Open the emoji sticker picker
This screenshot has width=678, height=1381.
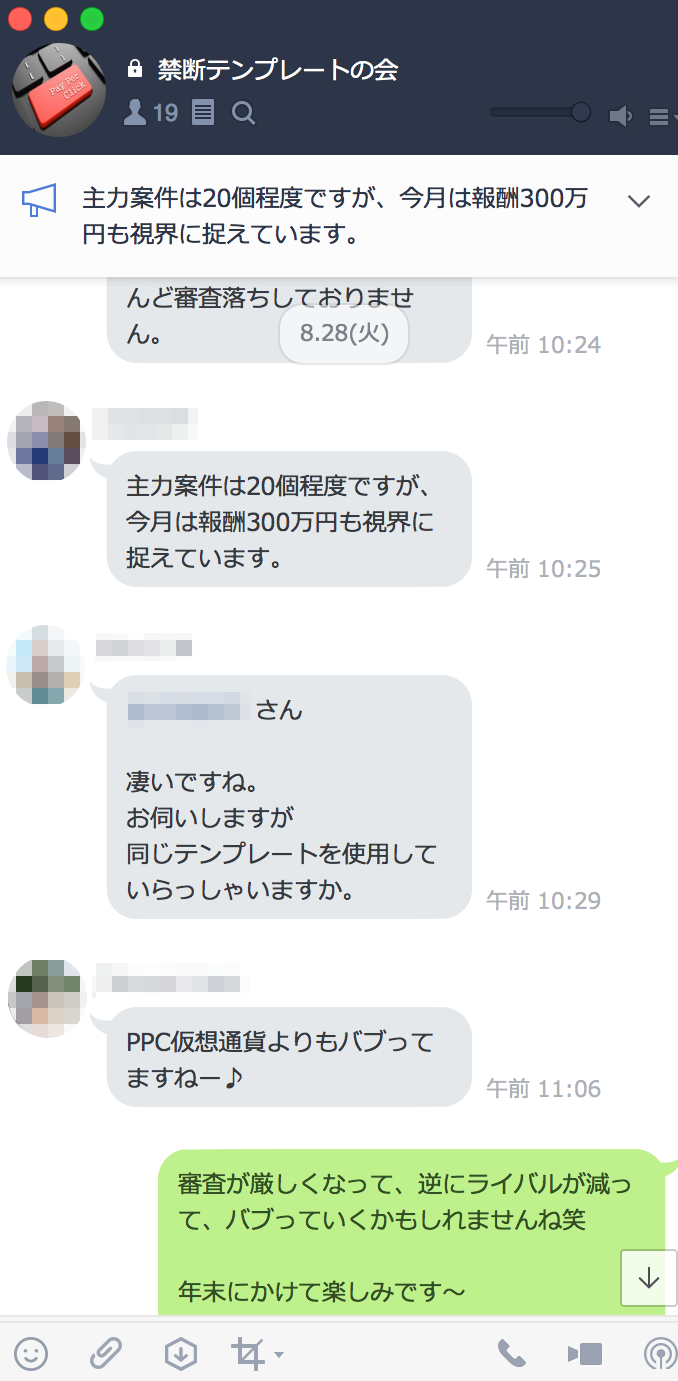(x=31, y=1354)
